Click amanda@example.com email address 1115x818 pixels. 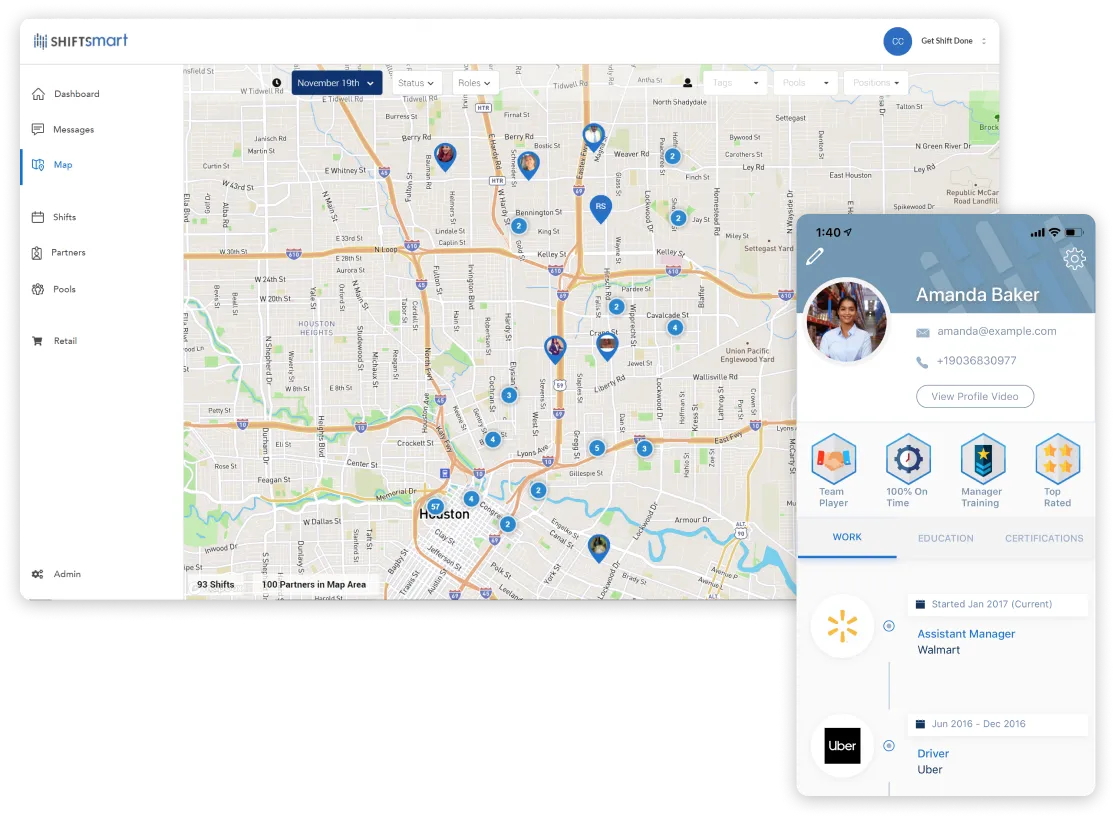(x=996, y=331)
